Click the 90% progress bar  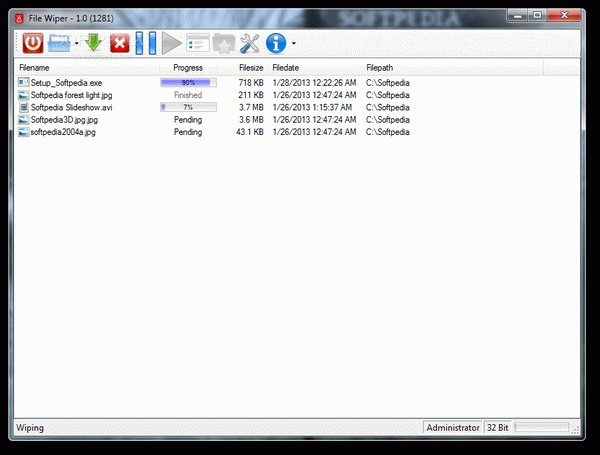(188, 83)
